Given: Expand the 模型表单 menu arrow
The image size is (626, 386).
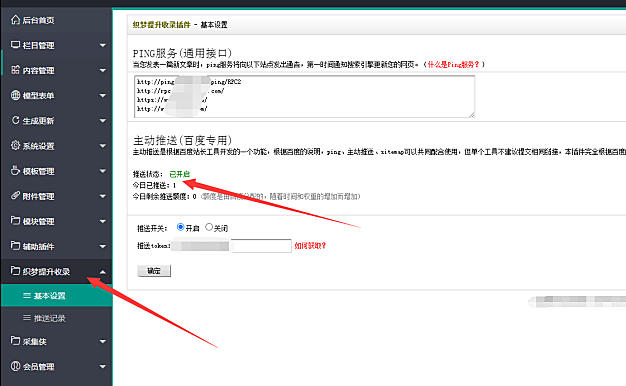Looking at the screenshot, I should [x=103, y=96].
